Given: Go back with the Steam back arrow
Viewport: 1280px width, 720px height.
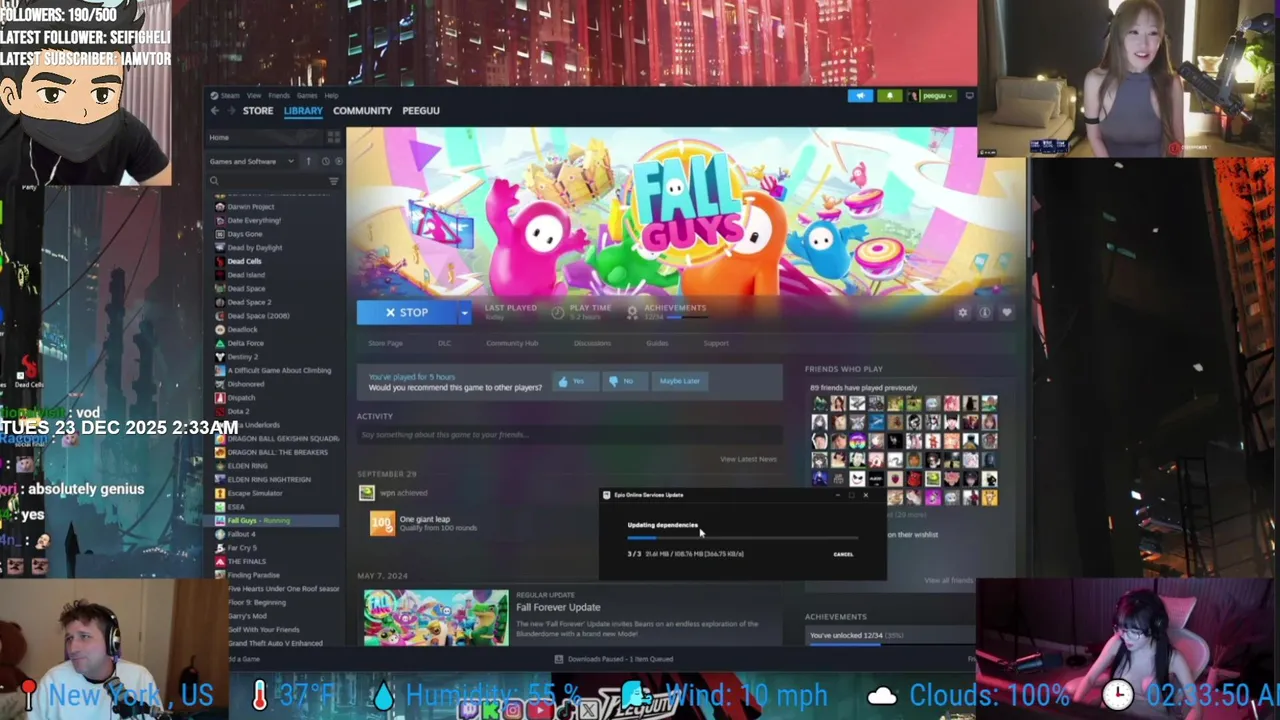Looking at the screenshot, I should point(214,111).
